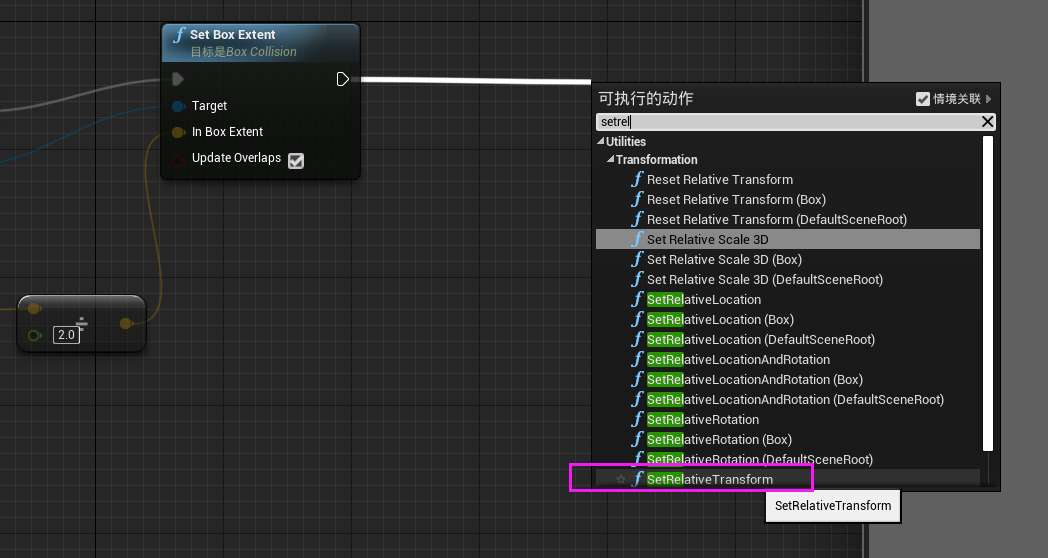Select SetRelativeLocationAndRotation (Box)

click(755, 380)
